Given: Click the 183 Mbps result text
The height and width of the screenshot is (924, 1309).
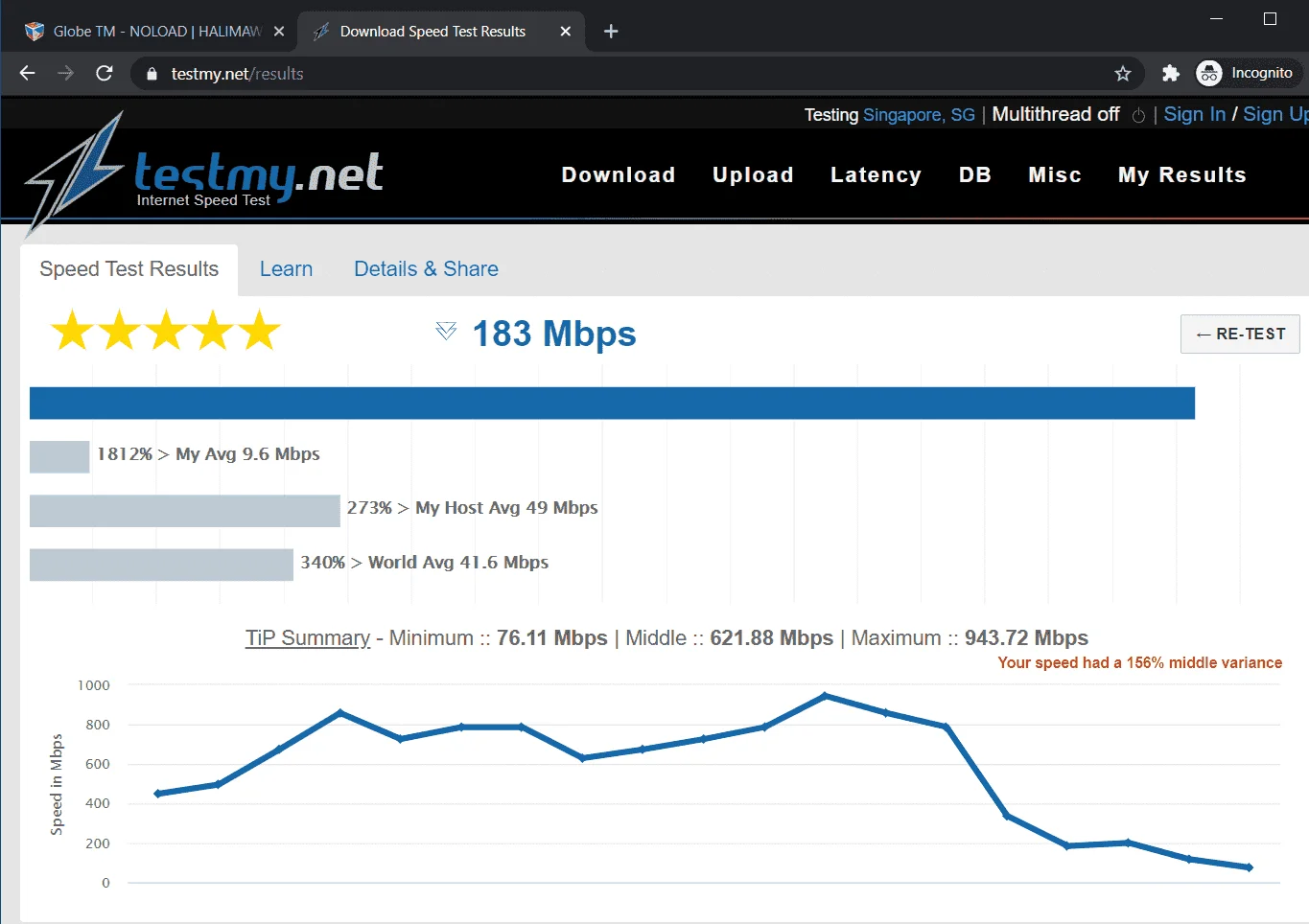Looking at the screenshot, I should coord(554,334).
